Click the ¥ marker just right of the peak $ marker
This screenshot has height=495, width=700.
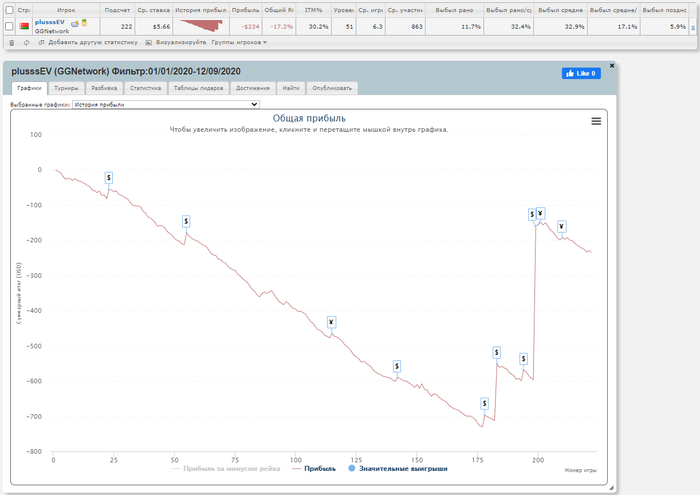(x=541, y=213)
